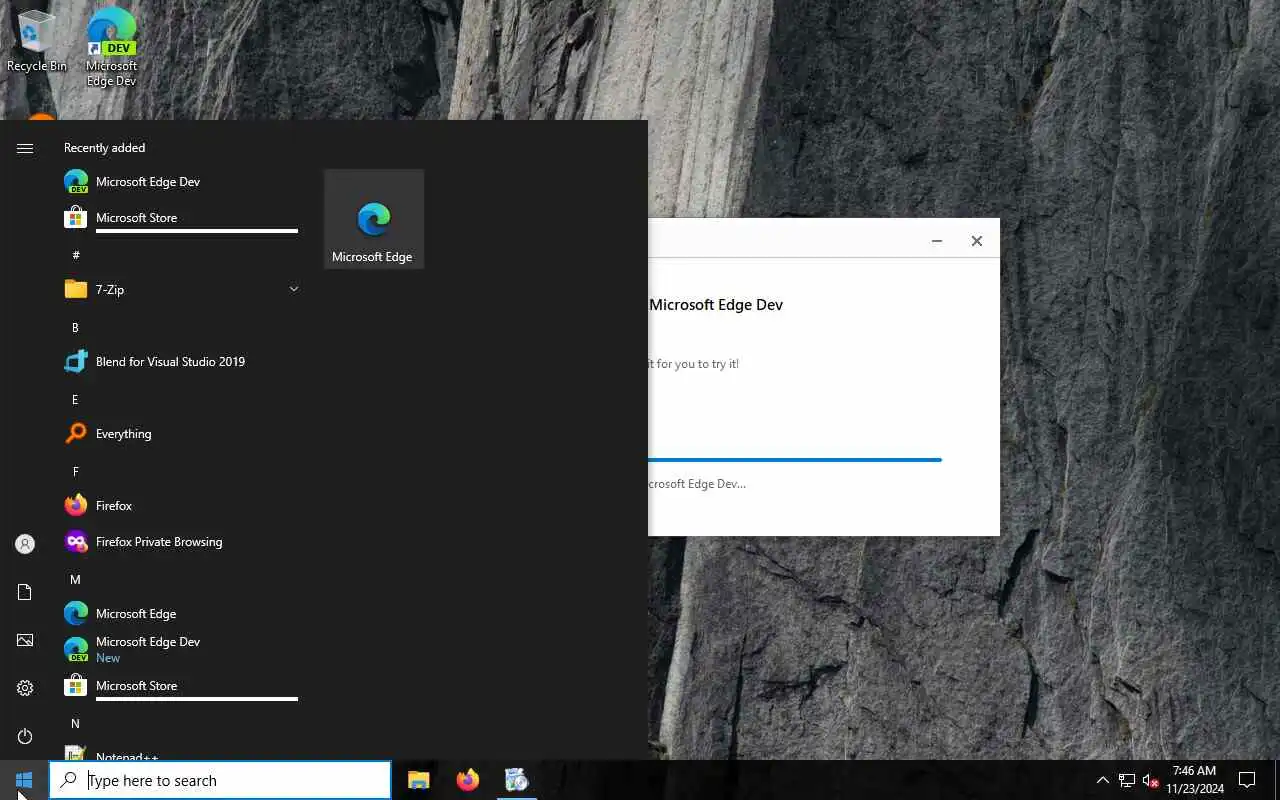Image resolution: width=1280 pixels, height=800 pixels.
Task: Click the muted volume tray icon
Action: point(1151,780)
